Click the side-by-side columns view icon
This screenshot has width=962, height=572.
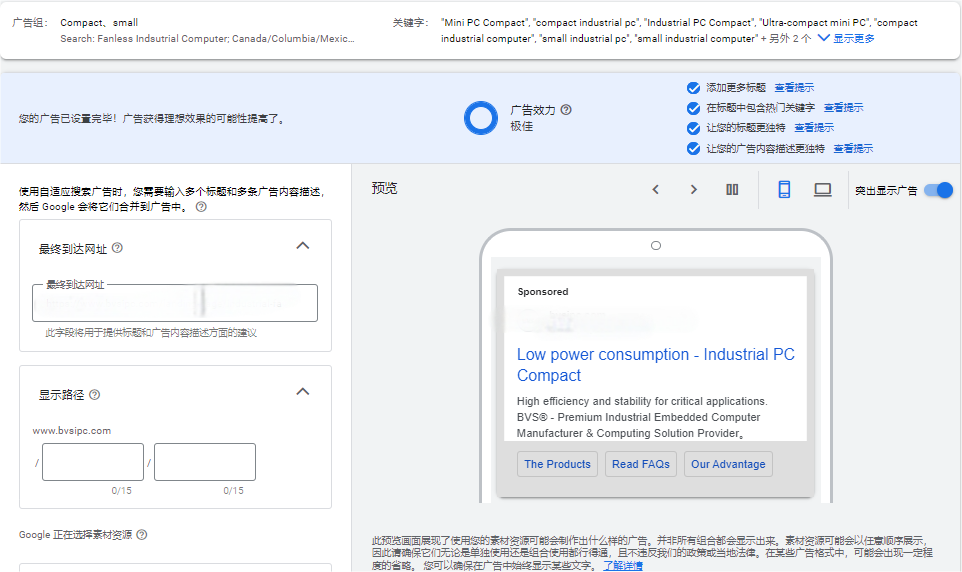(732, 190)
